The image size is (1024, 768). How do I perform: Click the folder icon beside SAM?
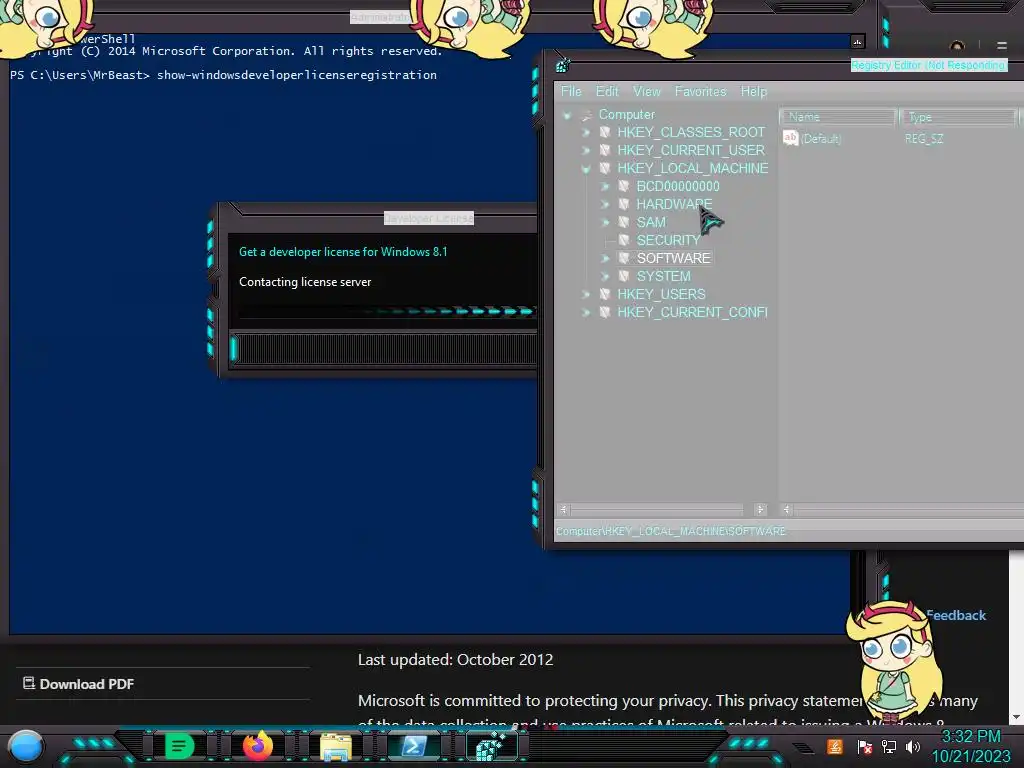point(624,222)
